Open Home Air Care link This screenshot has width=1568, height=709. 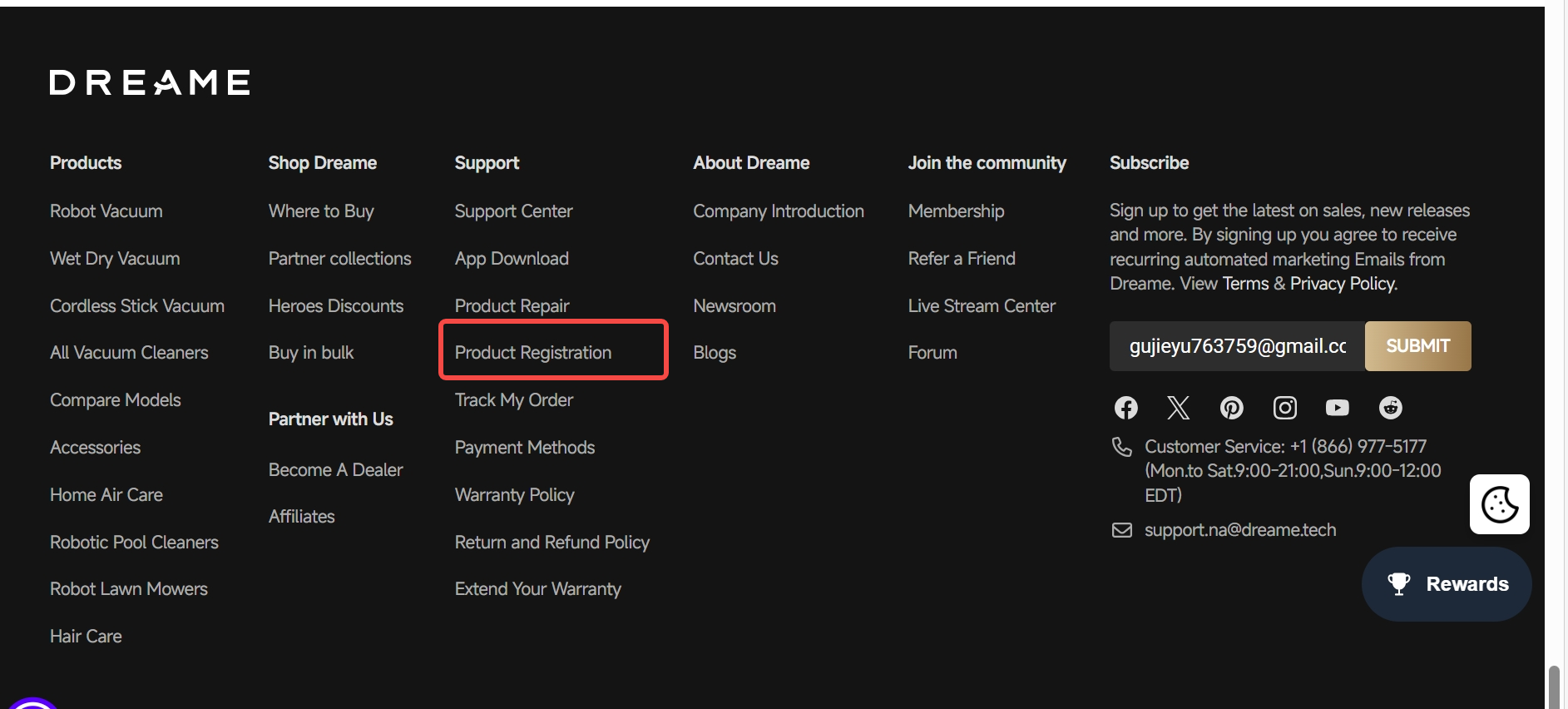[106, 495]
